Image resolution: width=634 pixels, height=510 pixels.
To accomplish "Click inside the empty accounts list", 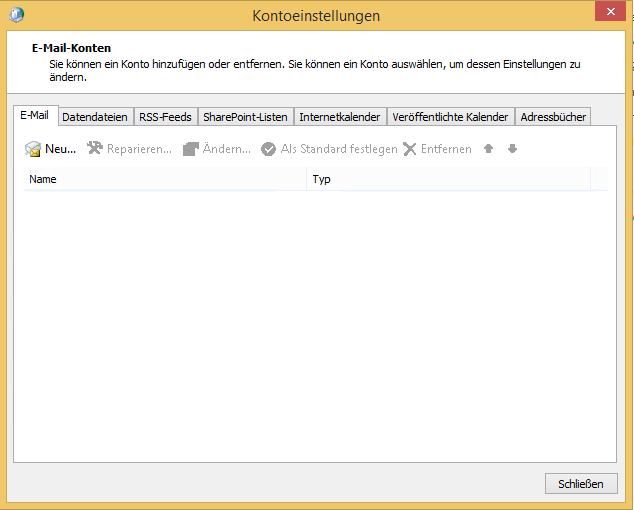I will pos(315,320).
